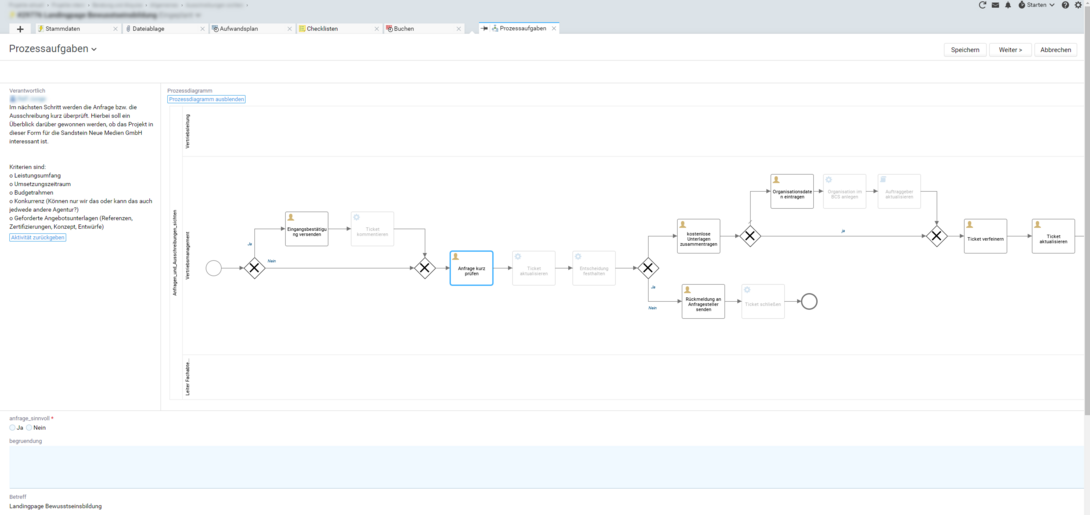The width and height of the screenshot is (1090, 515).
Task: Click the Vertriebsleitung lane label
Action: coord(188,132)
